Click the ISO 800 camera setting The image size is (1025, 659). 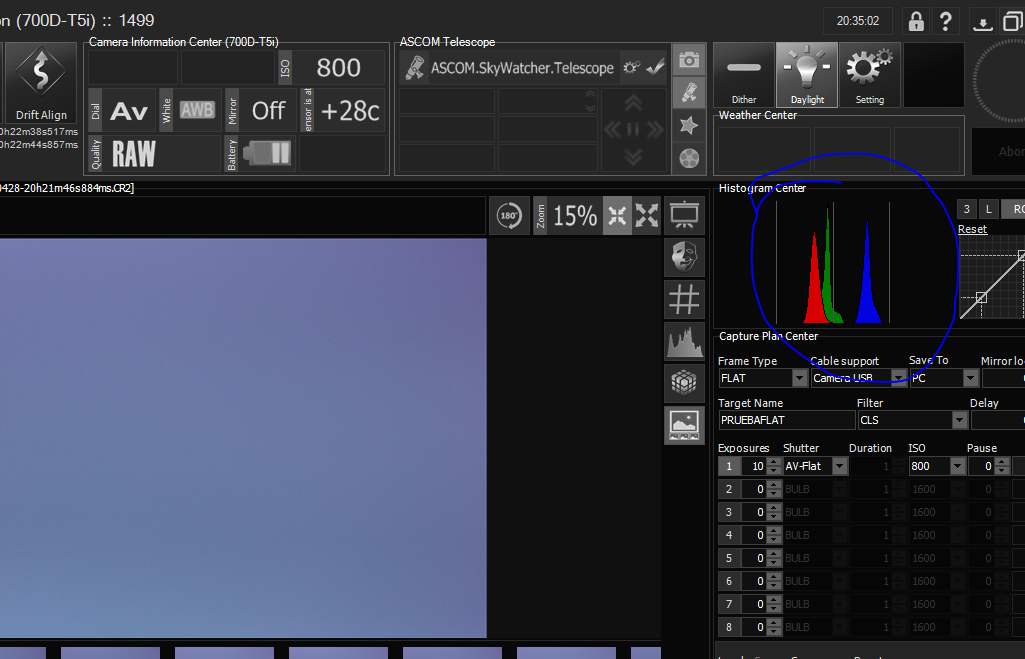(x=332, y=67)
